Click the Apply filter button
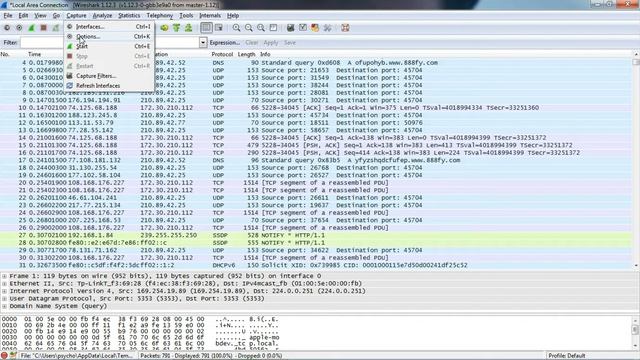This screenshot has height=360, width=640. 271,42
